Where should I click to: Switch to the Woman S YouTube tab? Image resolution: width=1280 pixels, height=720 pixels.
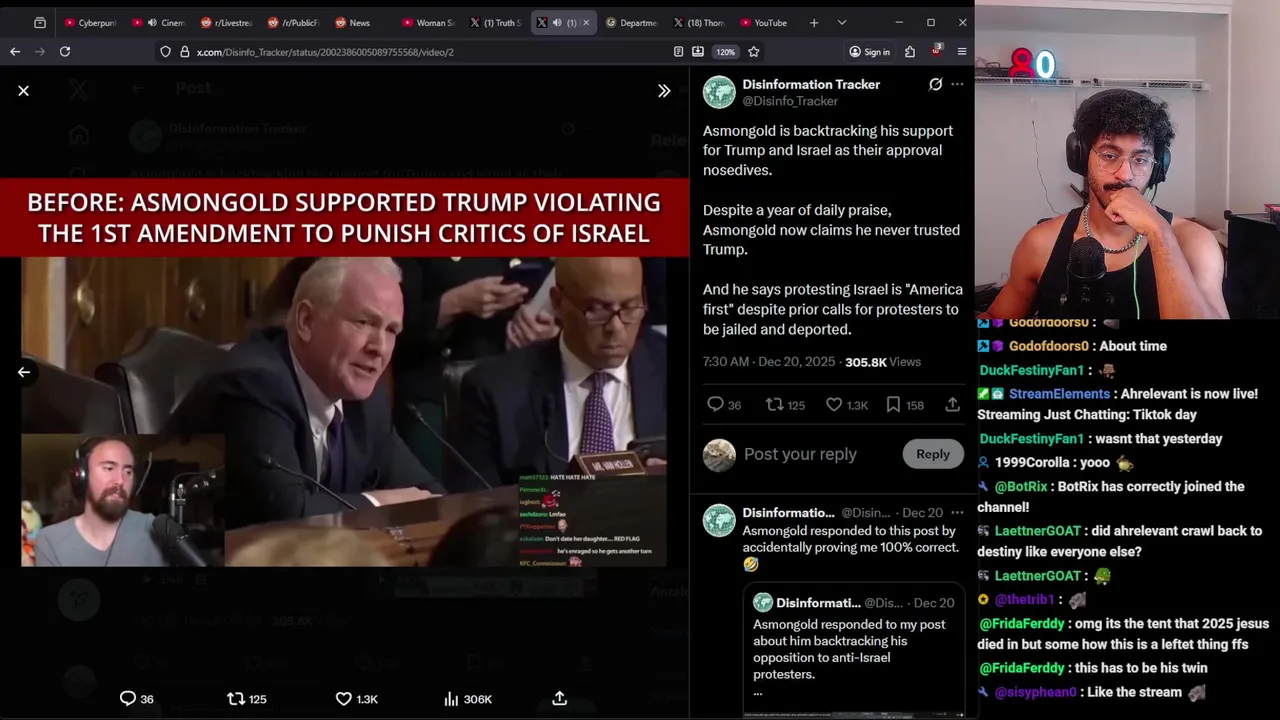click(428, 22)
